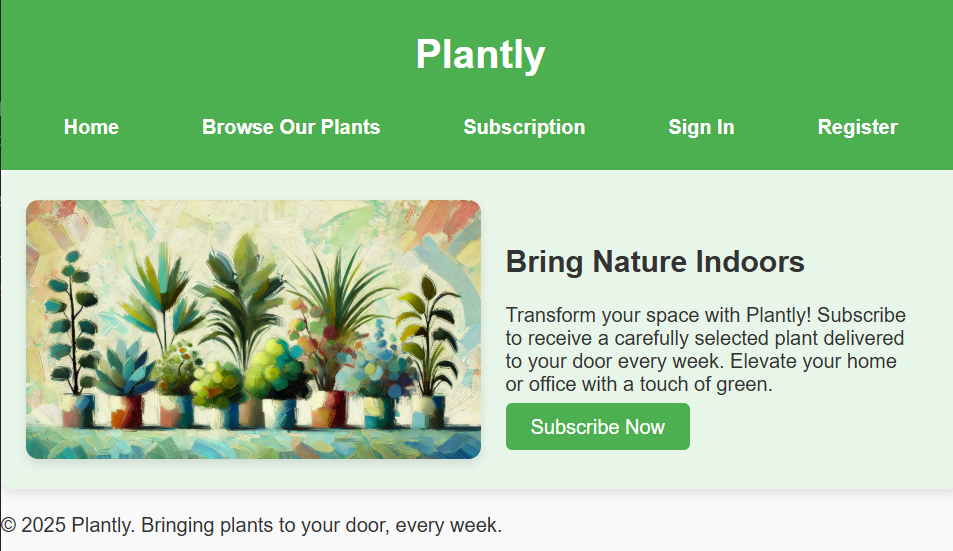953x551 pixels.
Task: Click the Sign In link
Action: 701,127
